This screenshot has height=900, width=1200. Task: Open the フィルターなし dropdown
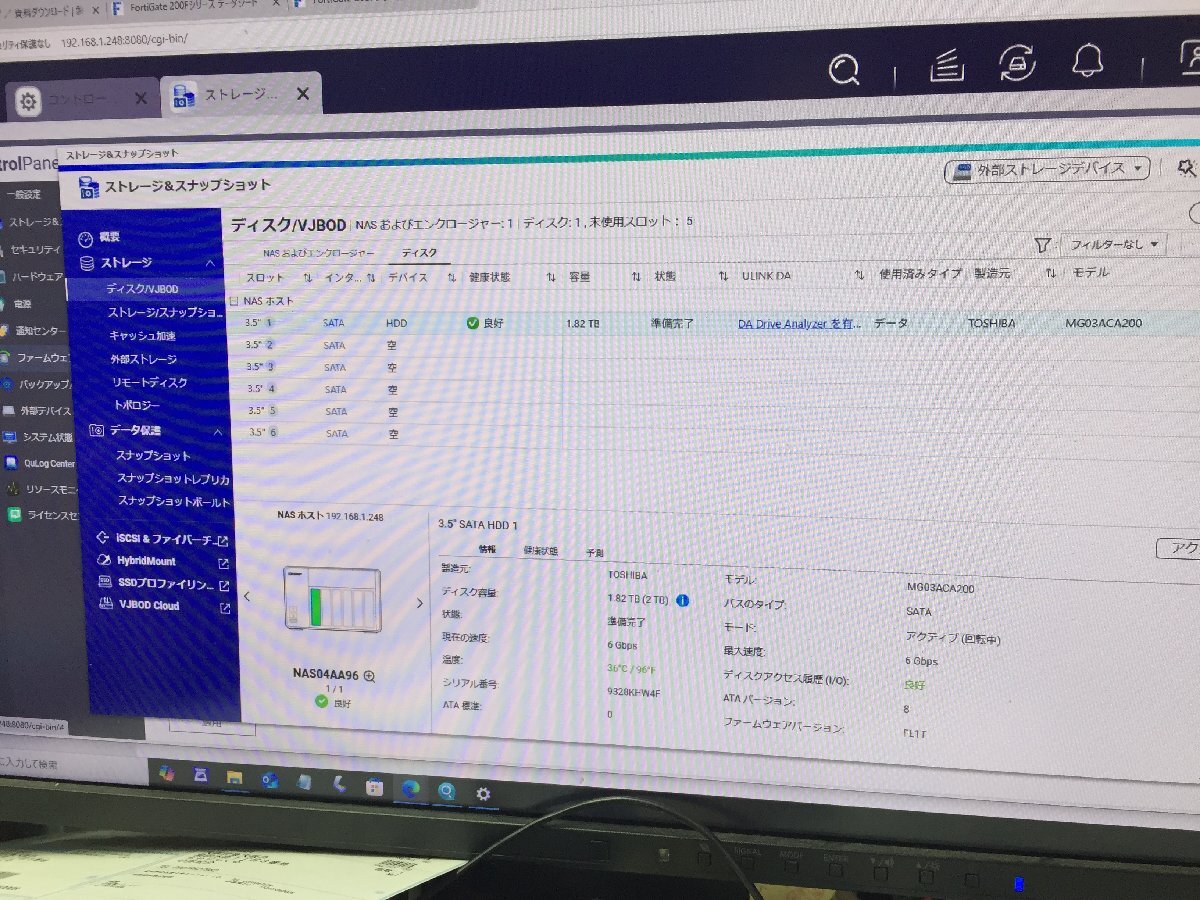click(x=1113, y=244)
